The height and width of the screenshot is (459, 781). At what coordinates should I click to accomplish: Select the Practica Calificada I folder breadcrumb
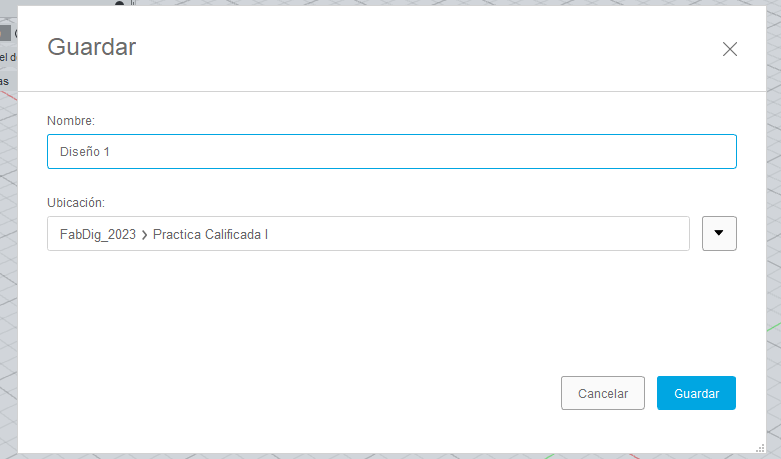[x=210, y=234]
